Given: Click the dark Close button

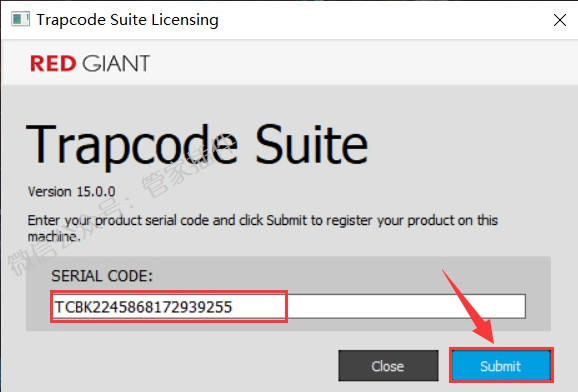Looking at the screenshot, I should pyautogui.click(x=388, y=365).
